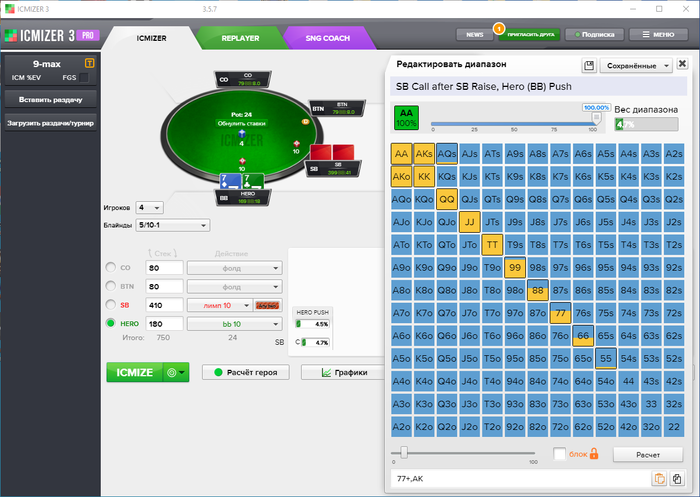Click Обнулить ставки on the table

242,123
